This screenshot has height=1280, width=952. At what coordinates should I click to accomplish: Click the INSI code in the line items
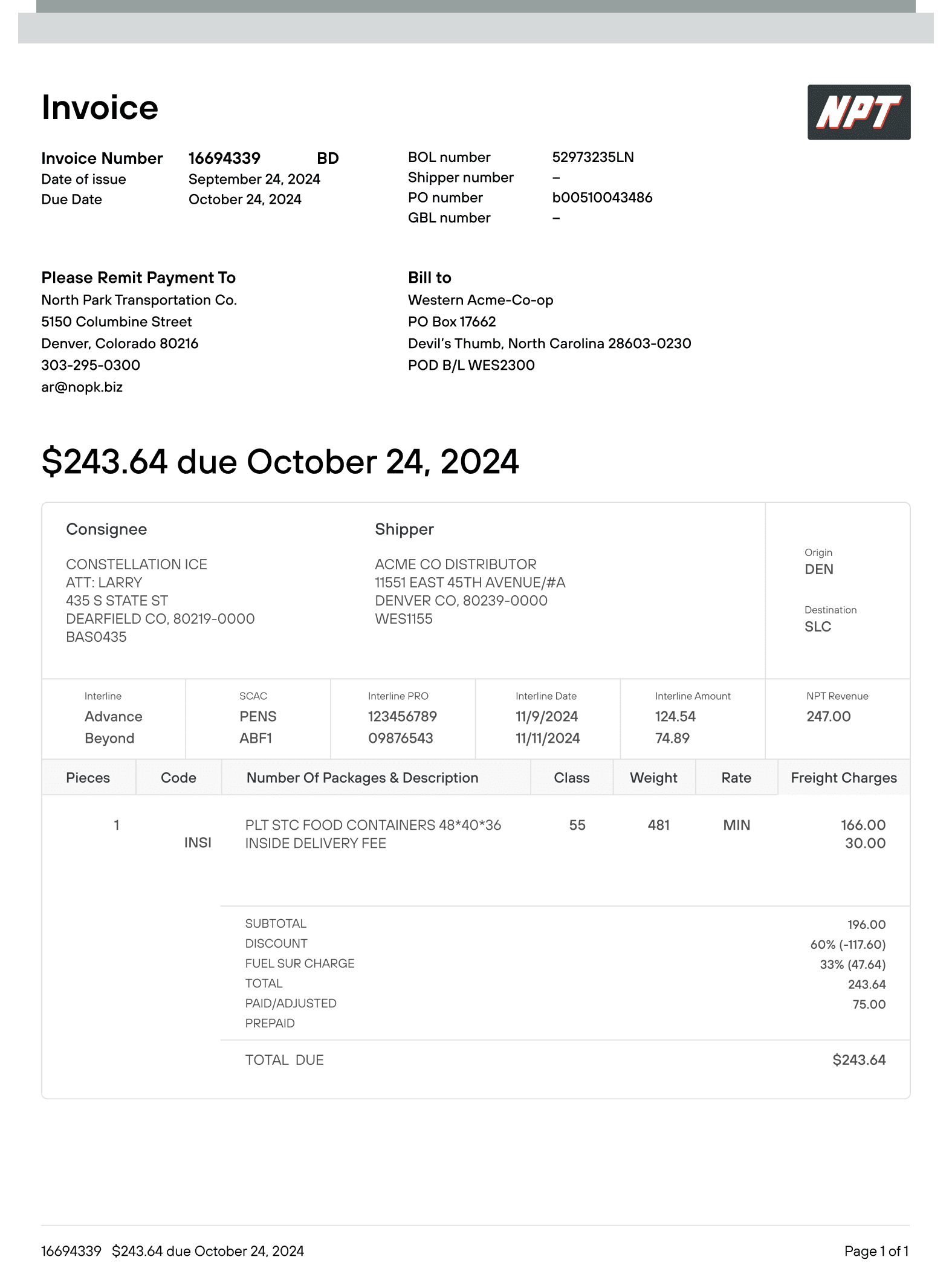[198, 843]
